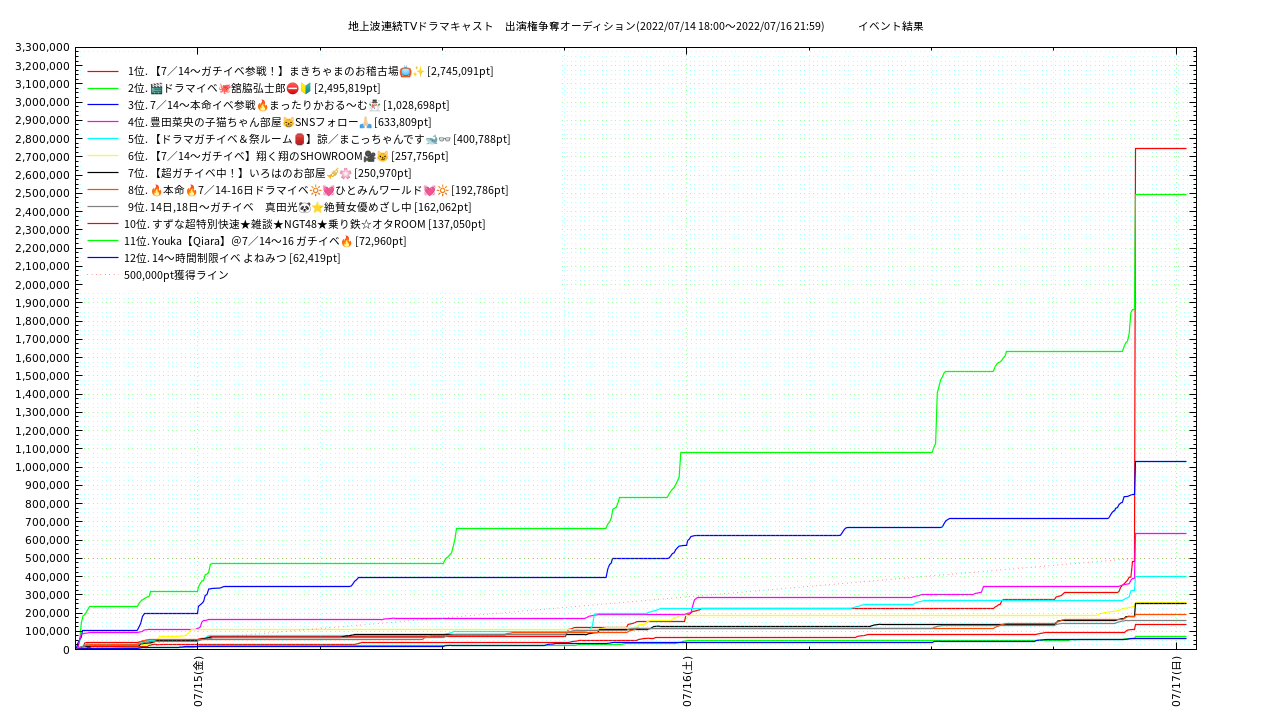Image resolution: width=1280 pixels, height=720 pixels.
Task: Click y-axis label 1,500,000
Action: pyautogui.click(x=43, y=376)
